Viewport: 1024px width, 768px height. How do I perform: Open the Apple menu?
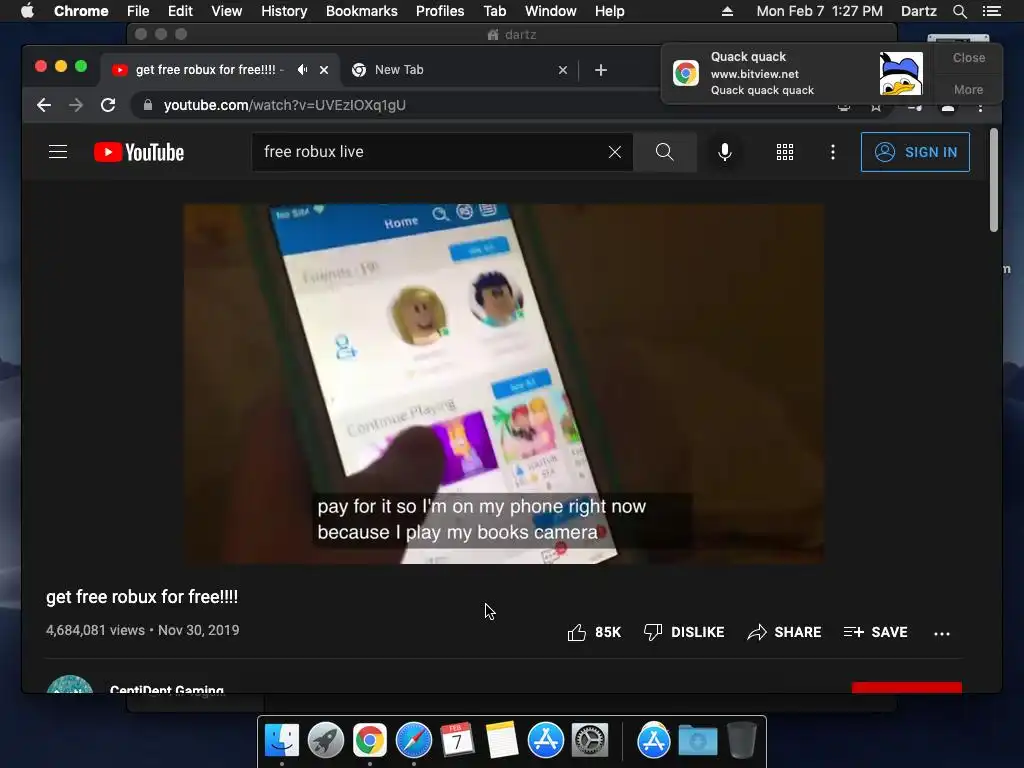coord(27,11)
